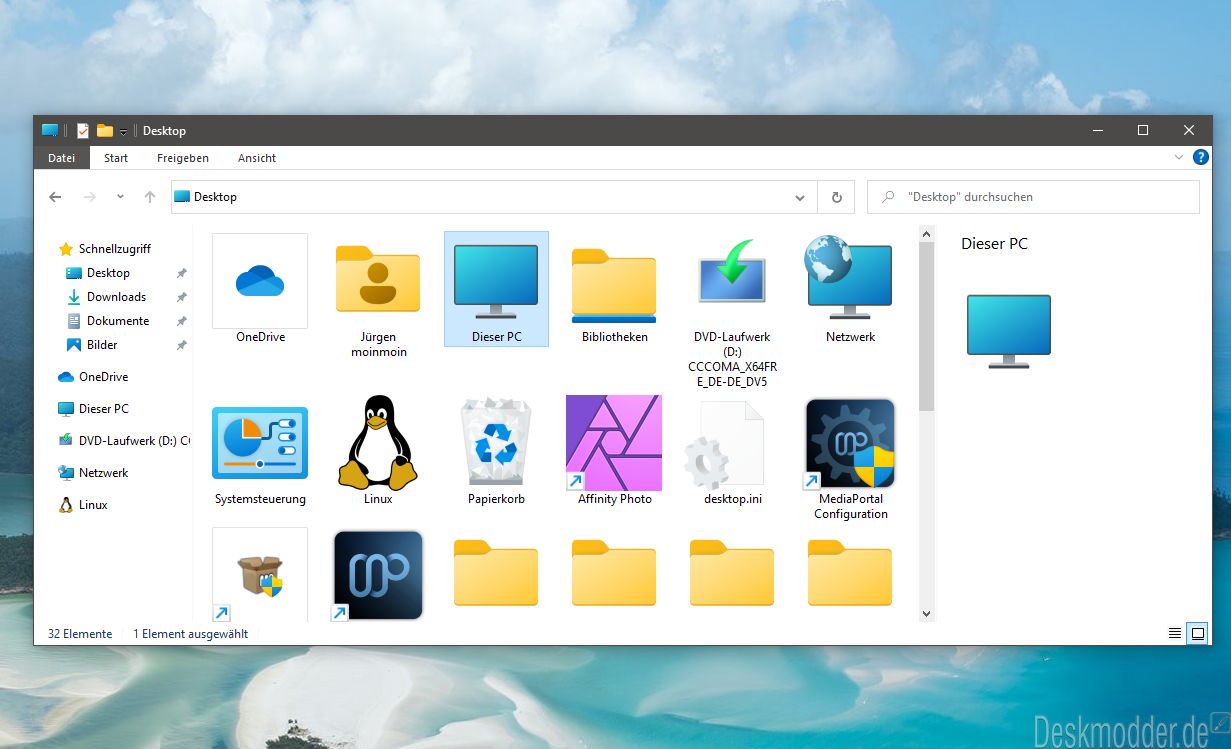1231x749 pixels.
Task: Click the Properties icon in the title bar toolbar
Action: coord(83,131)
